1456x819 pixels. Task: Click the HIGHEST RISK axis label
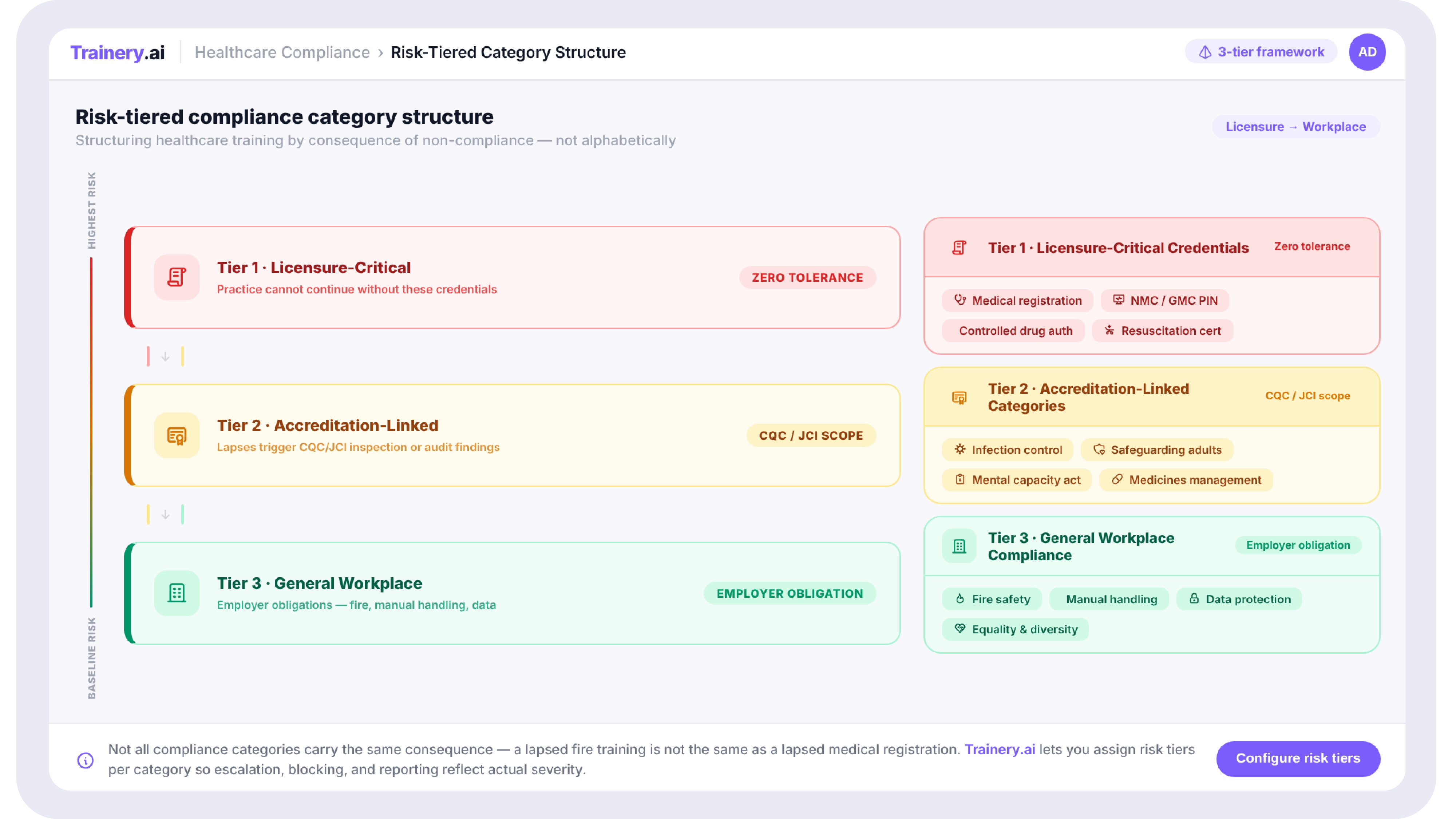(x=92, y=210)
